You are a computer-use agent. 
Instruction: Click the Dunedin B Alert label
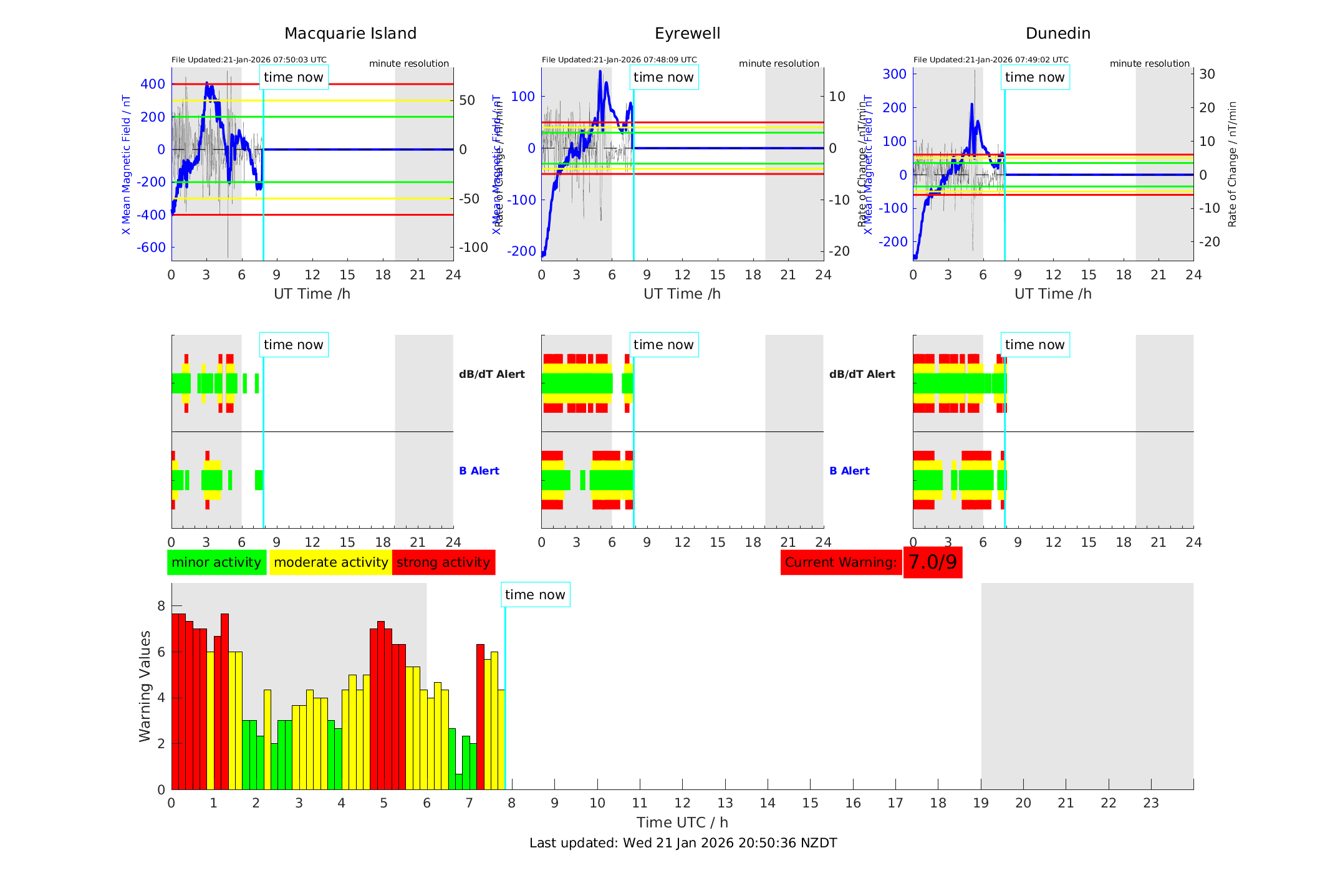coord(849,471)
